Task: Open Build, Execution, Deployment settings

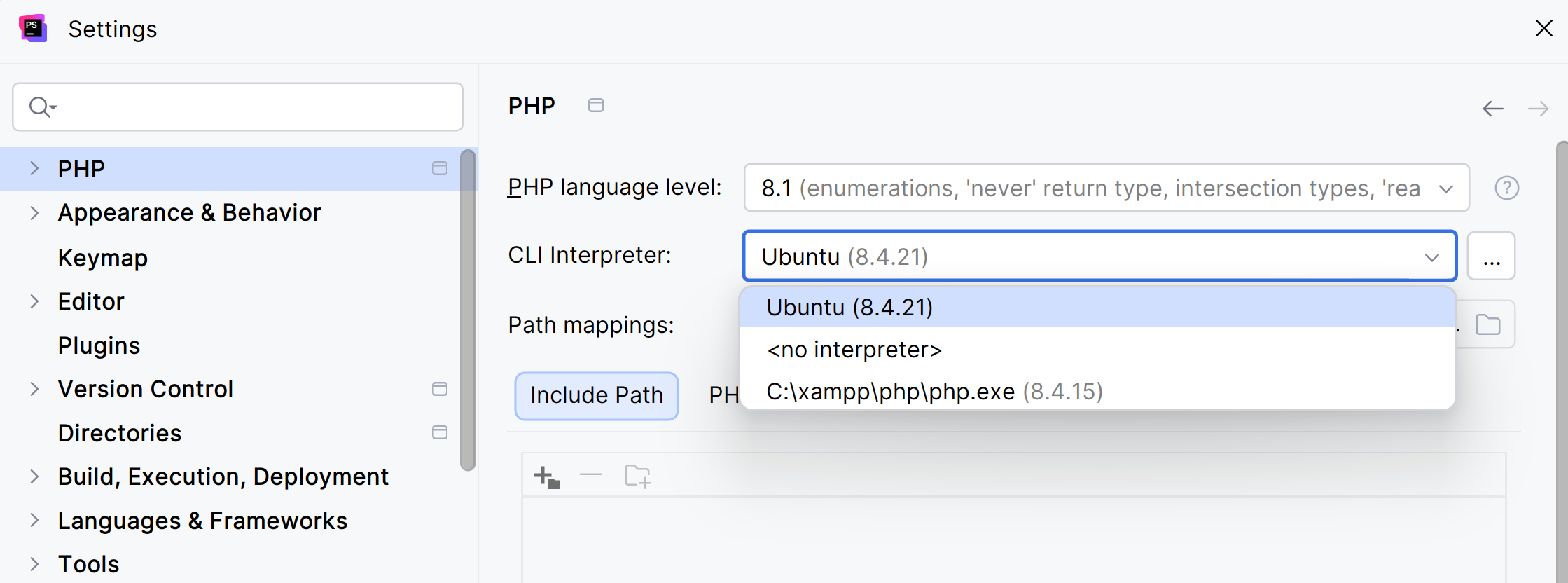Action: click(223, 476)
